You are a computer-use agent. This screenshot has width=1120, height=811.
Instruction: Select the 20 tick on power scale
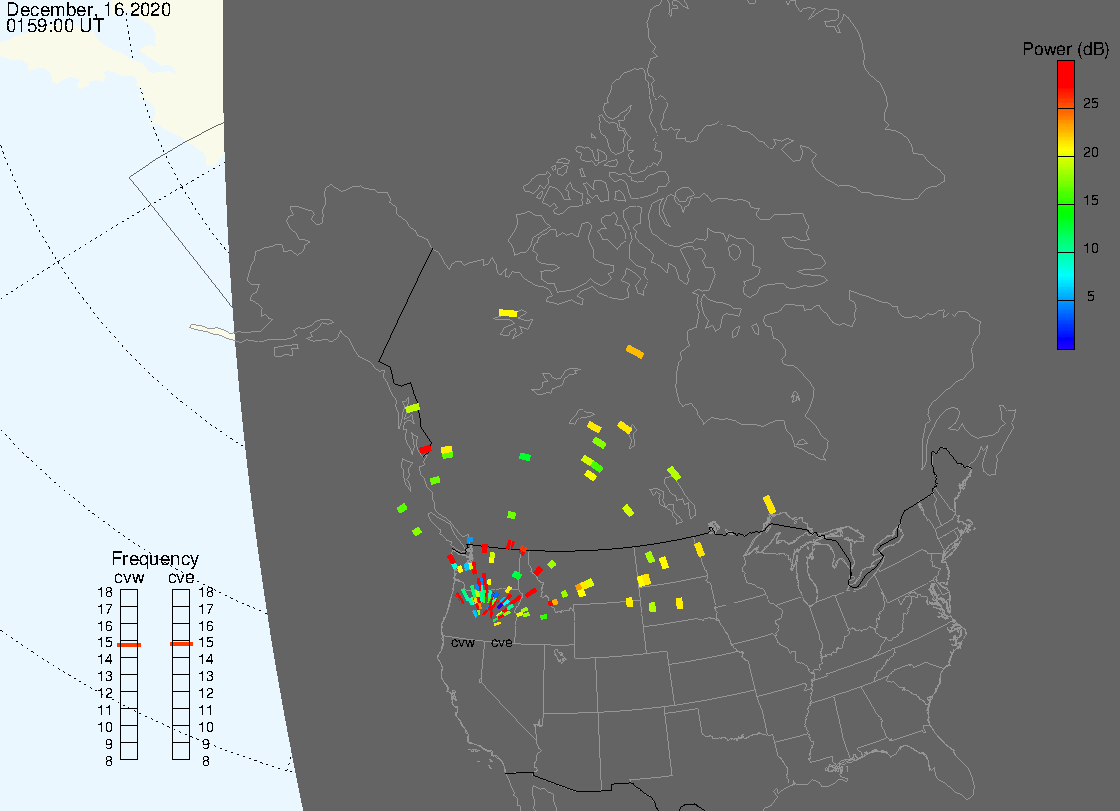pyautogui.click(x=1091, y=151)
